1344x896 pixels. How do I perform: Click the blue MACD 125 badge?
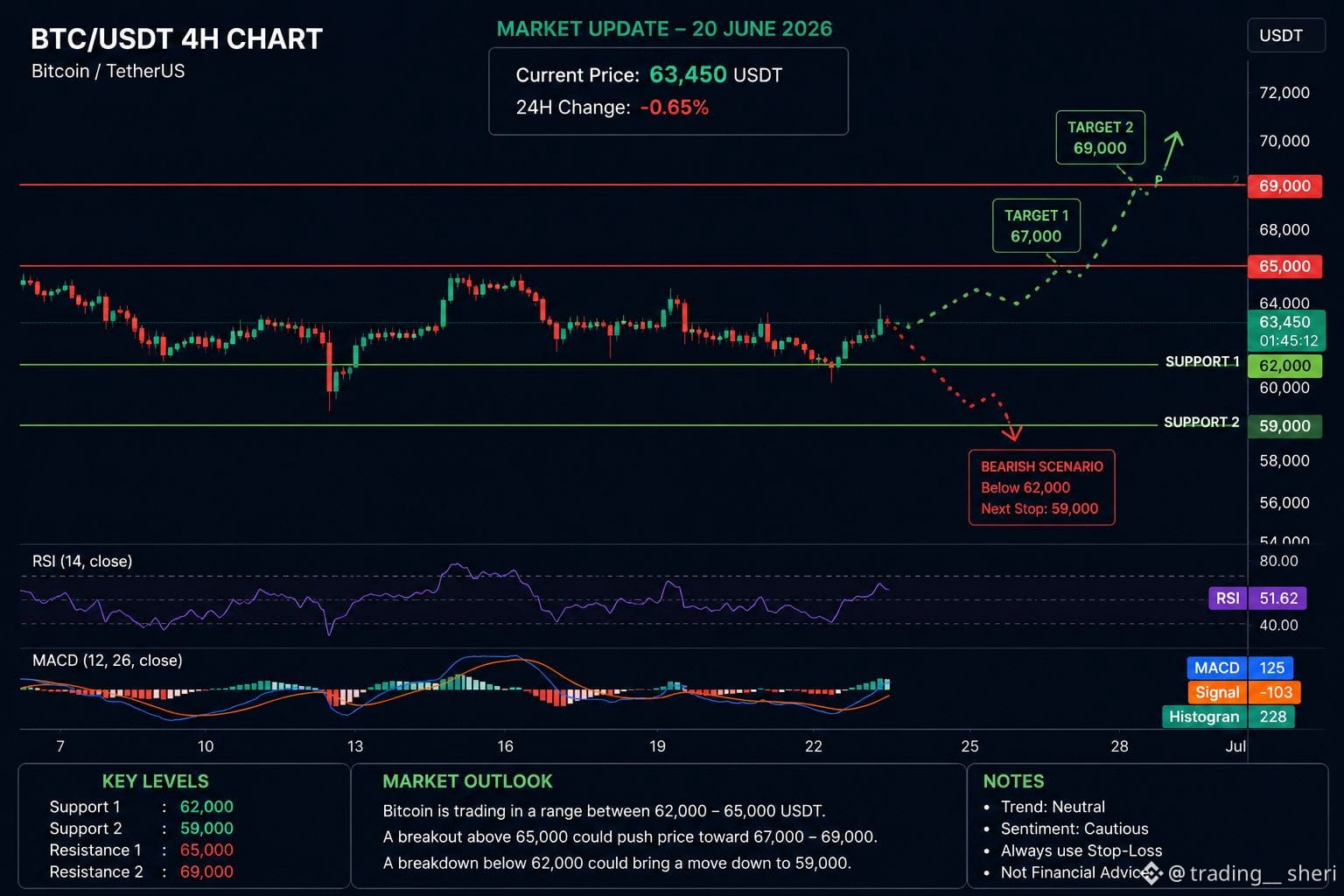tap(1240, 668)
